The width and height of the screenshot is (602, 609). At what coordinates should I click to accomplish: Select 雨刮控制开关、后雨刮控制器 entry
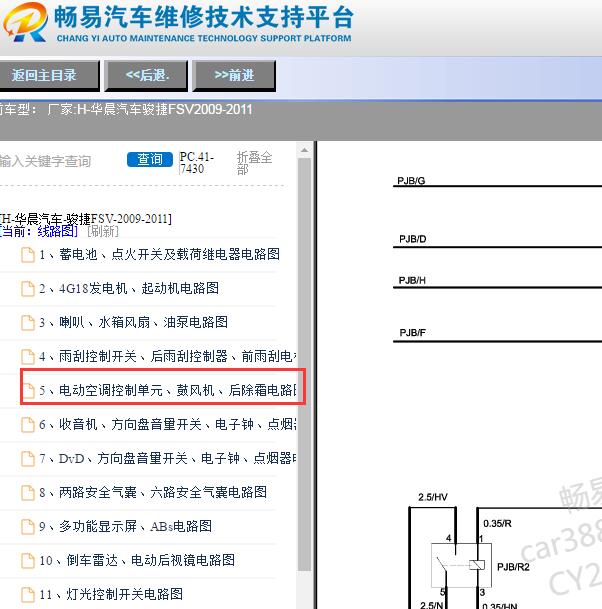pos(168,356)
